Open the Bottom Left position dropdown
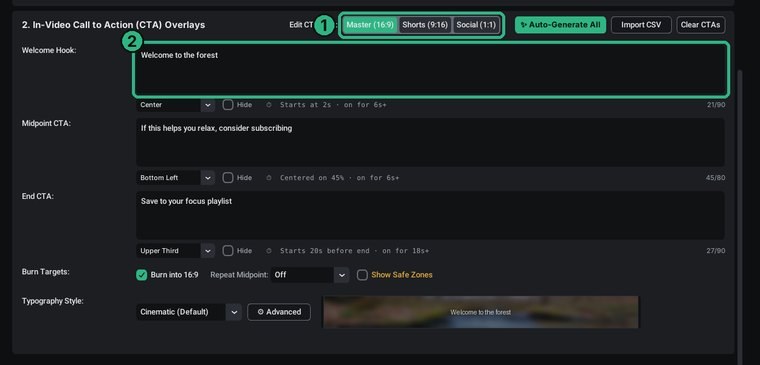 pyautogui.click(x=175, y=178)
